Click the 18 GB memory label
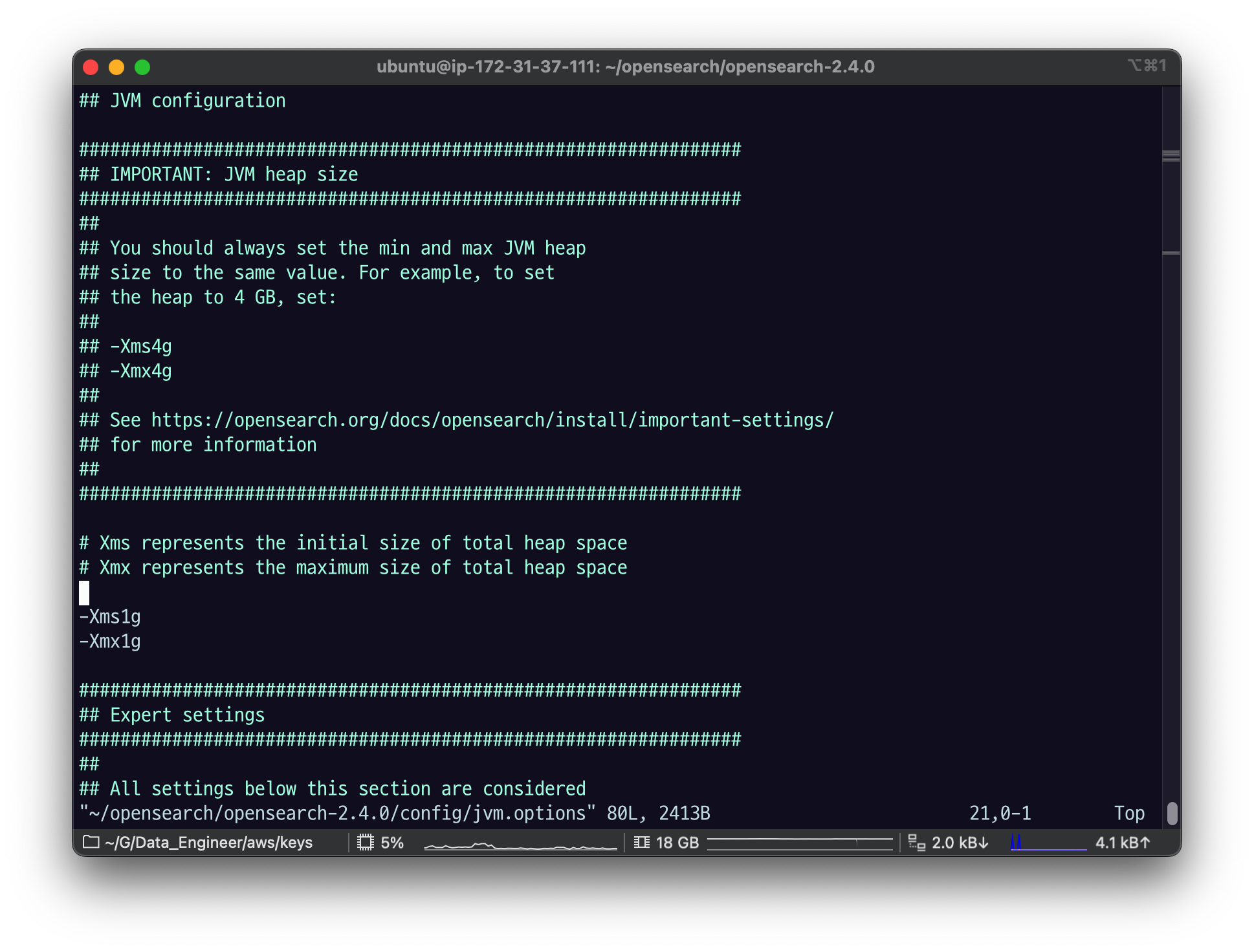Screen dimensions: 1254x952 tap(677, 842)
